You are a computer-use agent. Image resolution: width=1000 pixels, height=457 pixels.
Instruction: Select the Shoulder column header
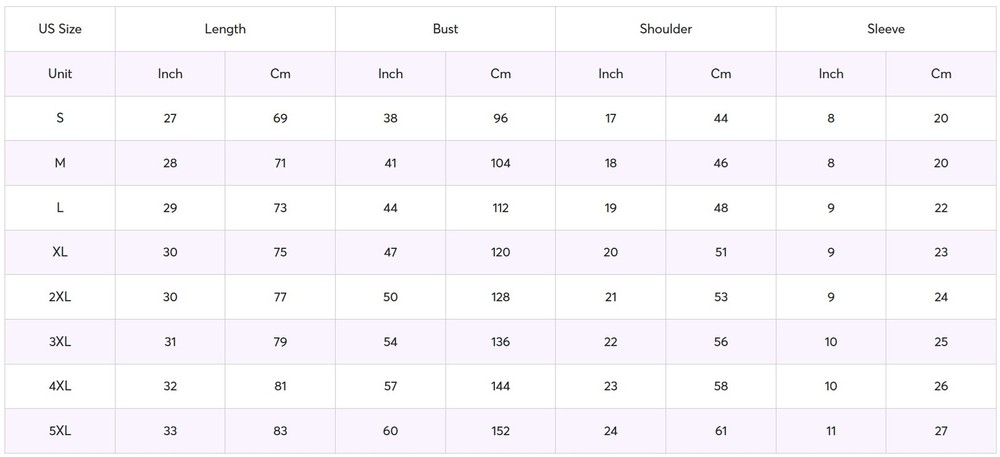[x=666, y=29]
